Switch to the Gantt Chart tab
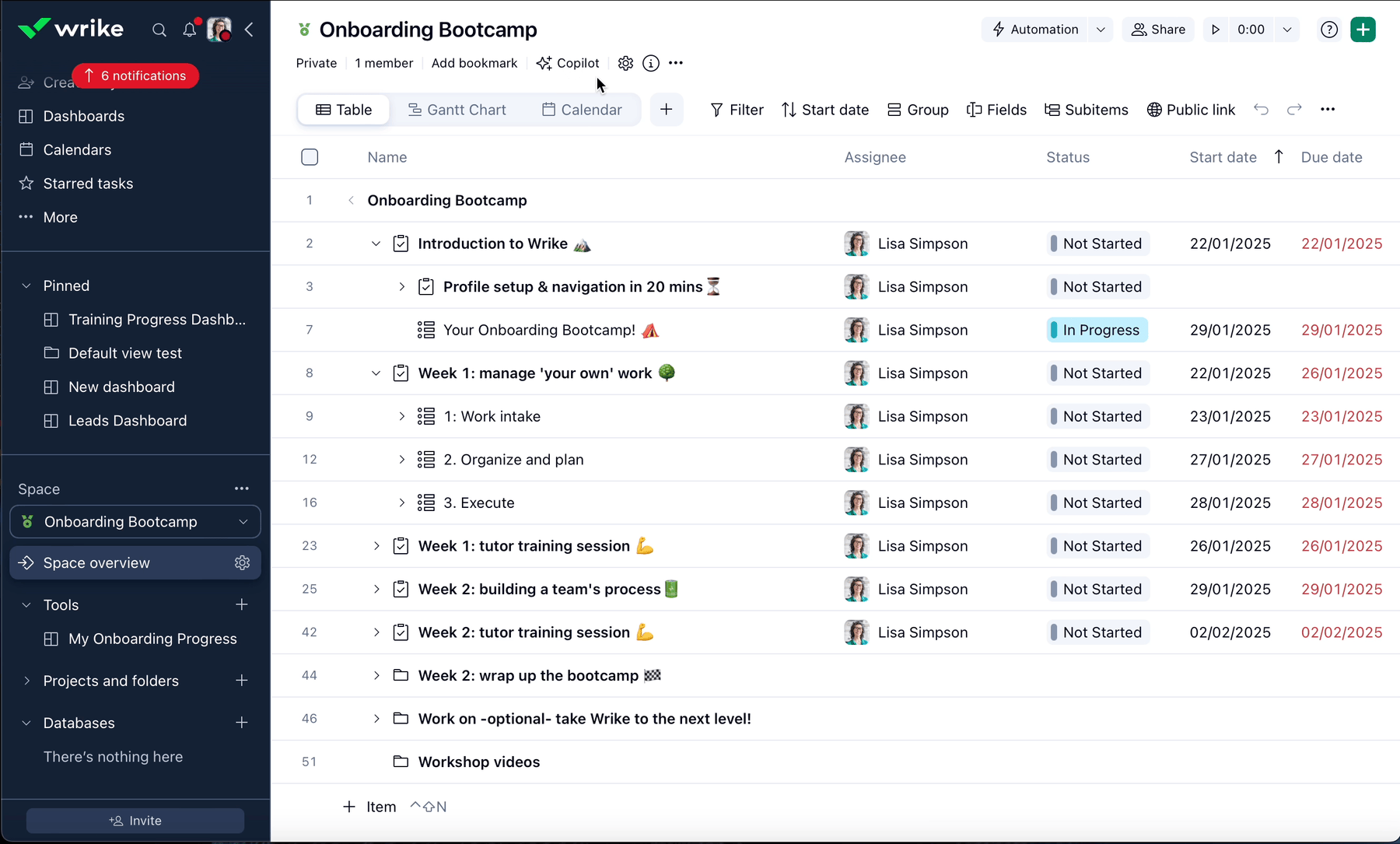Screen dimensions: 1400x844 (457, 110)
